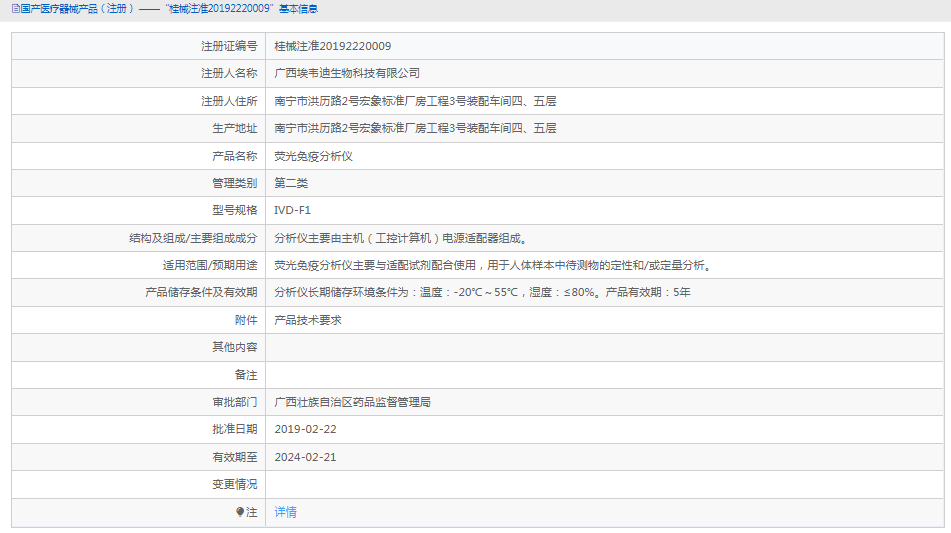The width and height of the screenshot is (951, 533).
Task: Select expiry date 2024-02-21
Action: click(305, 457)
